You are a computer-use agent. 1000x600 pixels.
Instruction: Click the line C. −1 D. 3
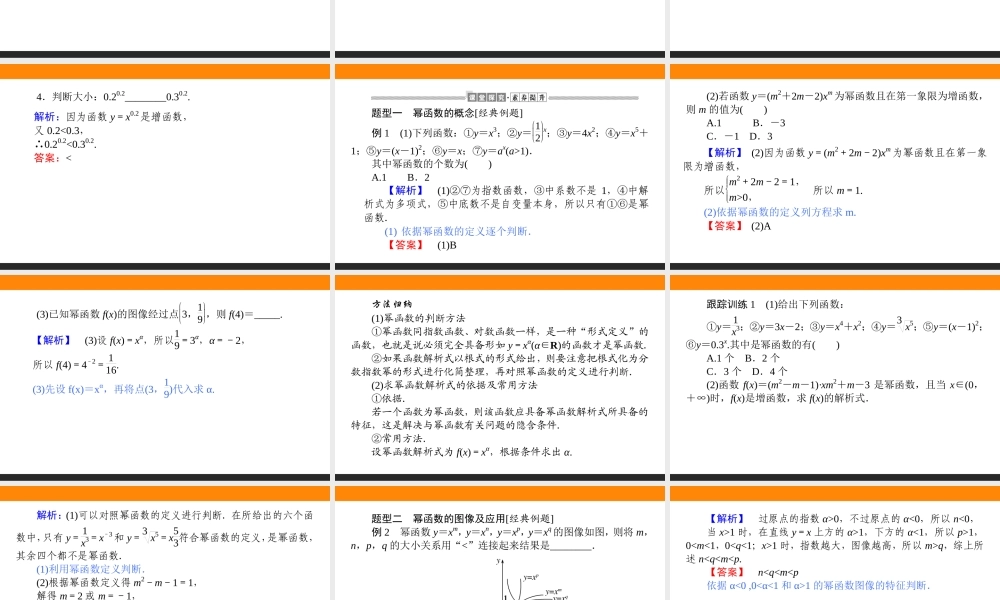click(739, 136)
